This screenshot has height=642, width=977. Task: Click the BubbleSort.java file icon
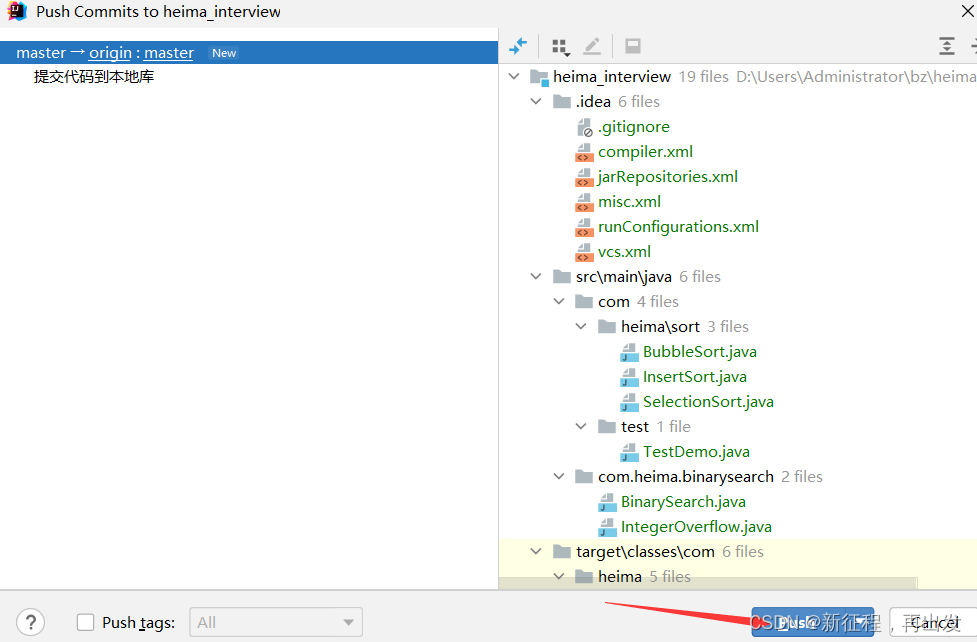pos(629,352)
